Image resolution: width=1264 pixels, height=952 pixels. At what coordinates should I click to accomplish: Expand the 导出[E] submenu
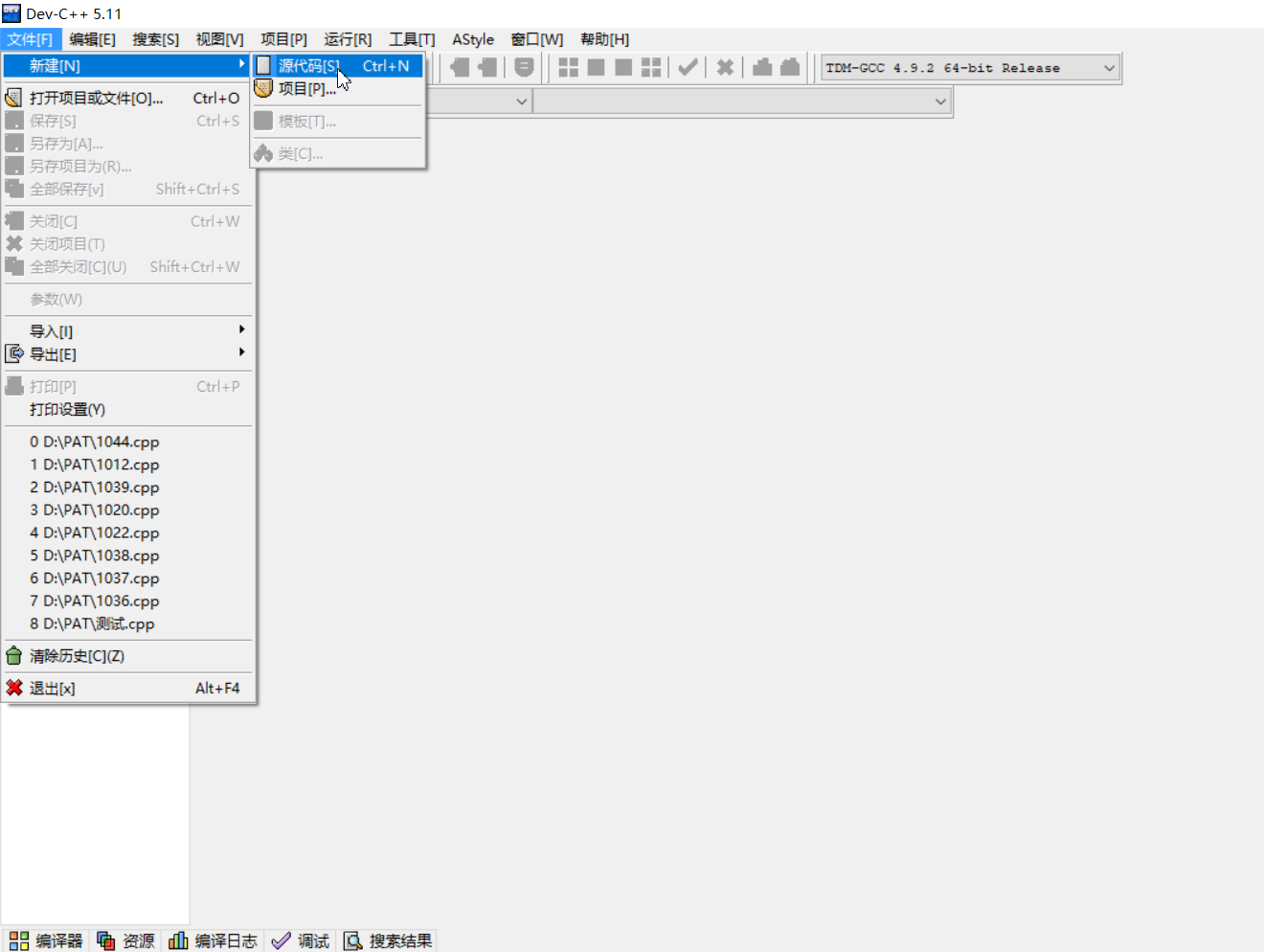(128, 354)
